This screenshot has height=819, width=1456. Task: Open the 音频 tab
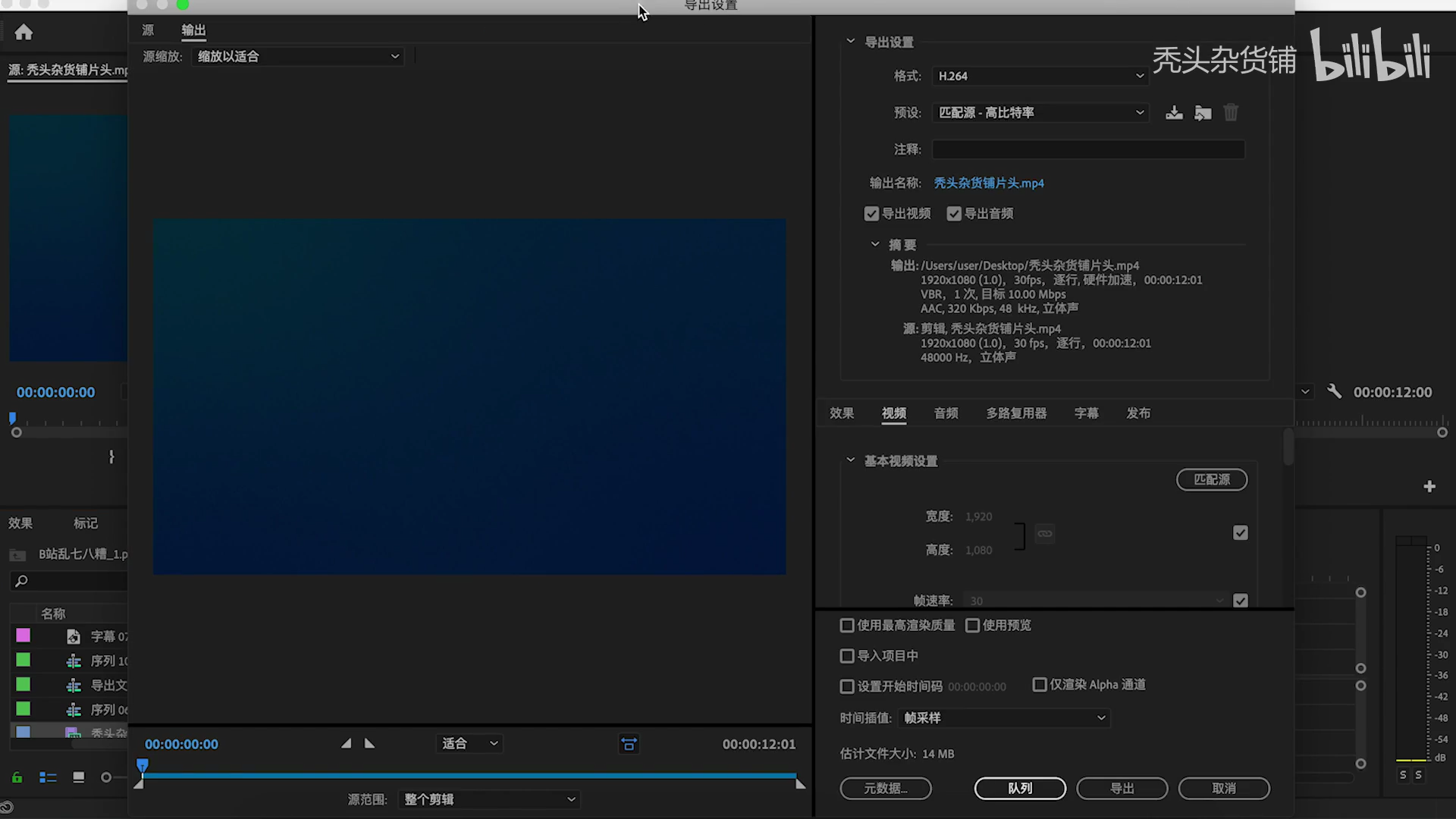pyautogui.click(x=946, y=413)
